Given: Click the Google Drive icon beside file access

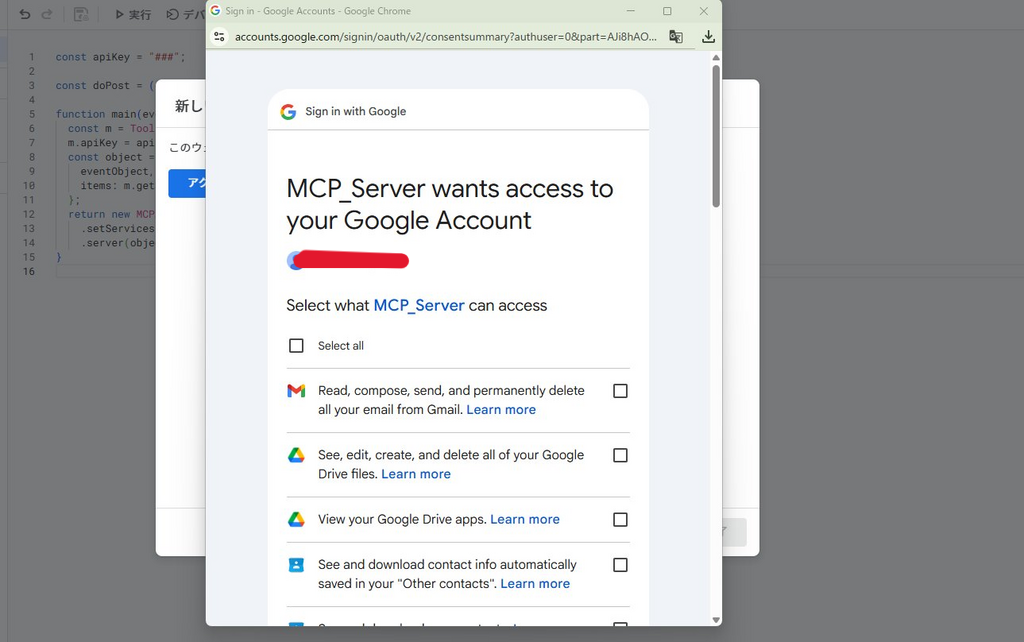Looking at the screenshot, I should (296, 455).
